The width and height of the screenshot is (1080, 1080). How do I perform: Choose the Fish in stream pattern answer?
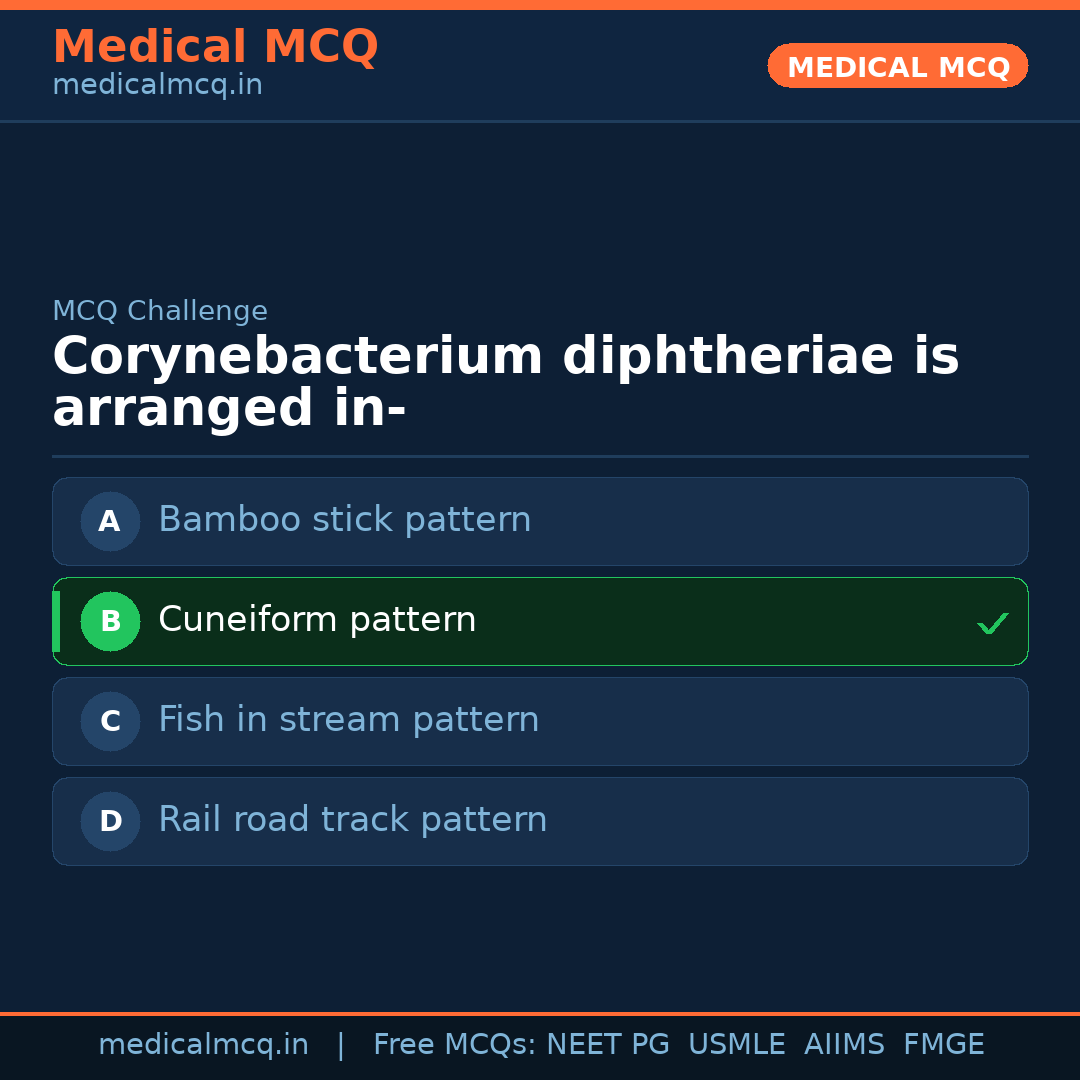click(348, 720)
